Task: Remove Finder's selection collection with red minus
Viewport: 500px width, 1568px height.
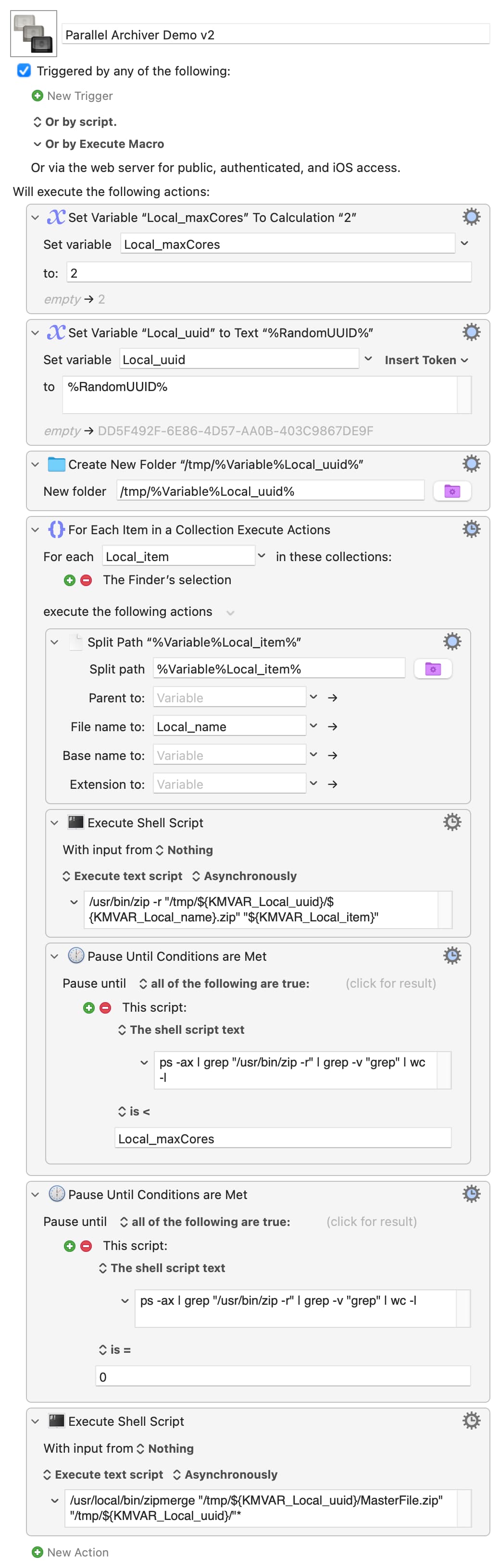Action: (x=87, y=580)
